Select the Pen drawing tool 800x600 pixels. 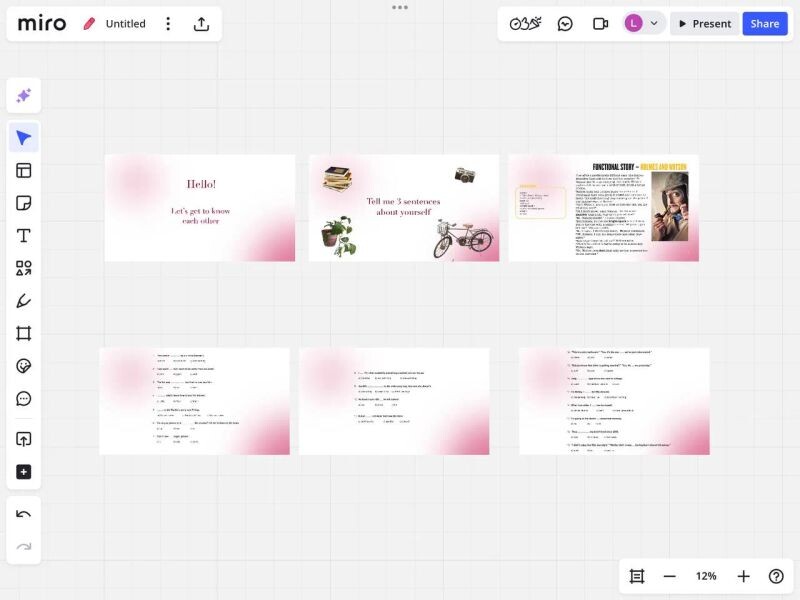[24, 301]
